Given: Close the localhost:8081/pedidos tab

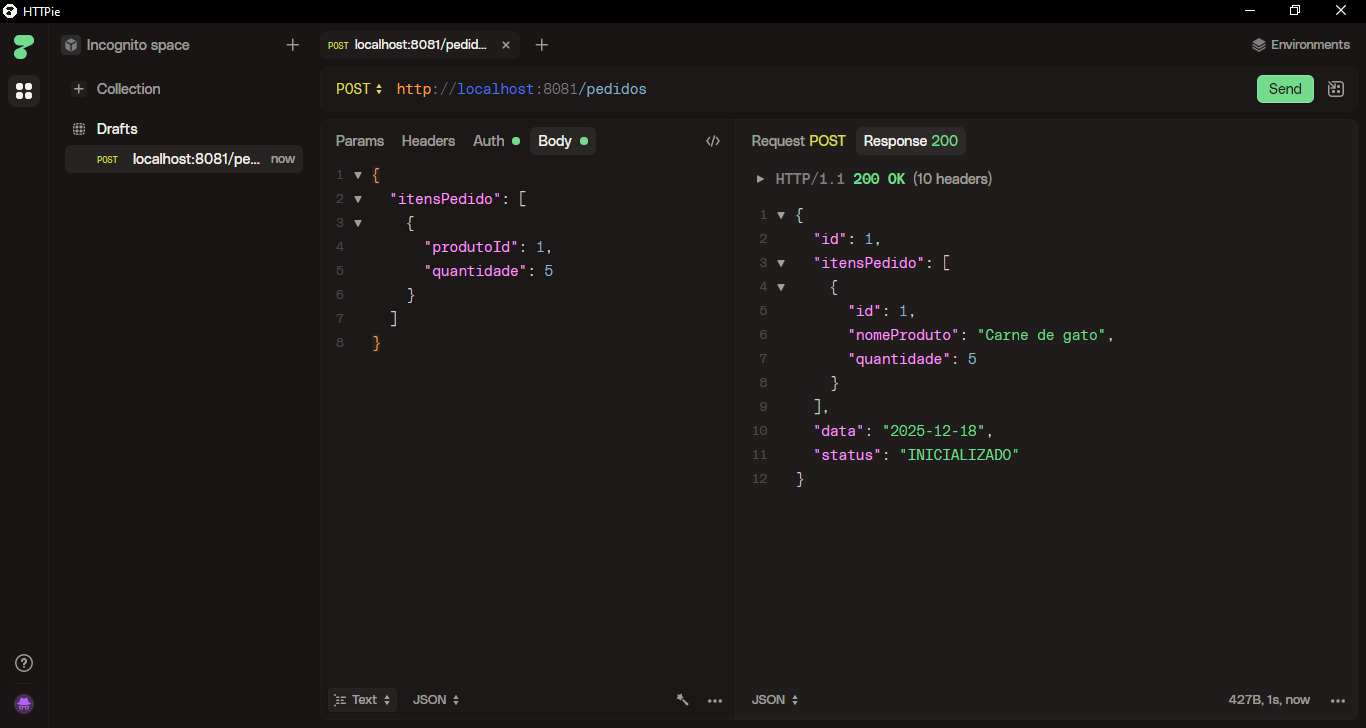Looking at the screenshot, I should (x=505, y=45).
